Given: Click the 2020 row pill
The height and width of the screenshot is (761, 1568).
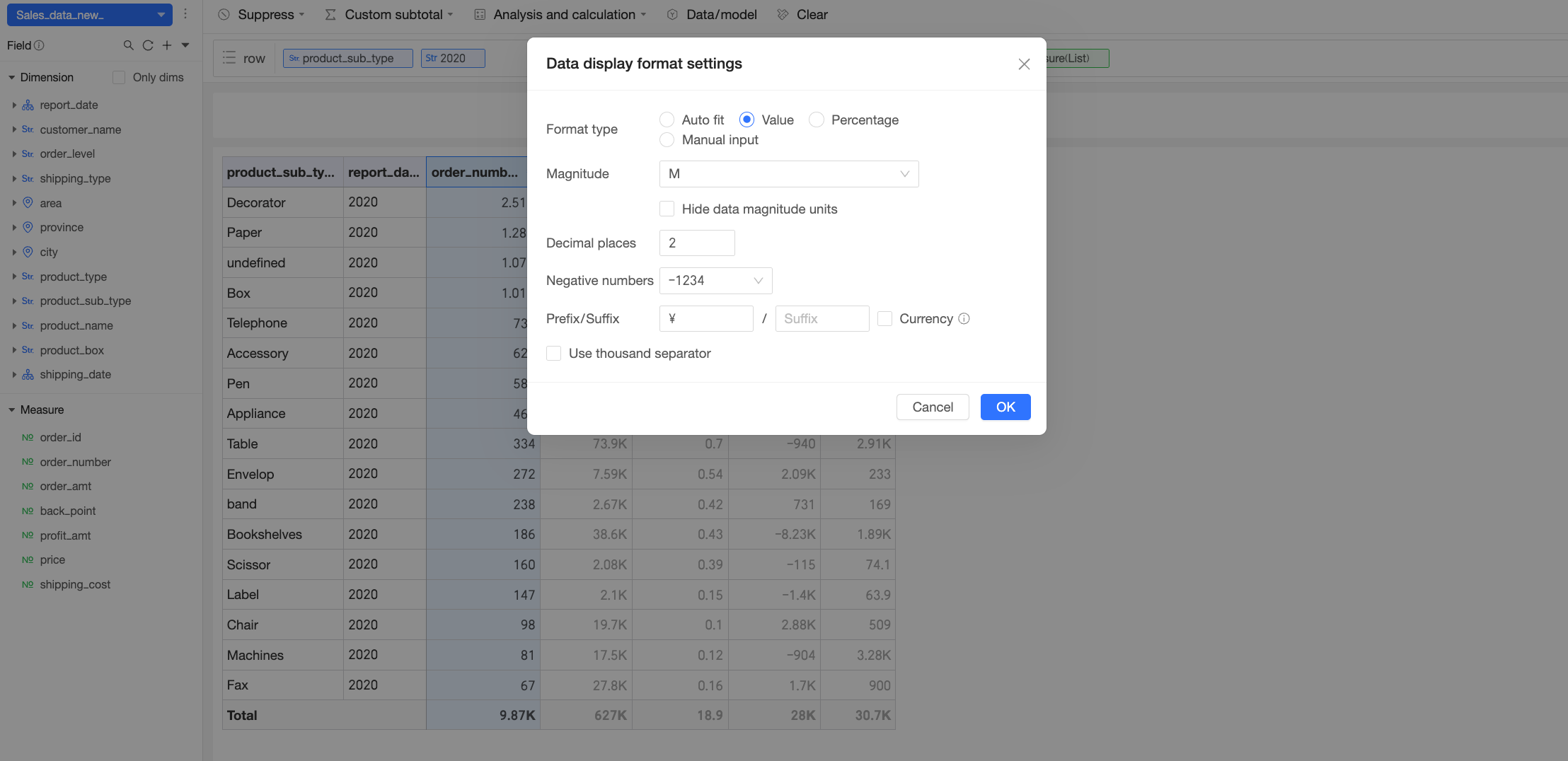Looking at the screenshot, I should [453, 58].
